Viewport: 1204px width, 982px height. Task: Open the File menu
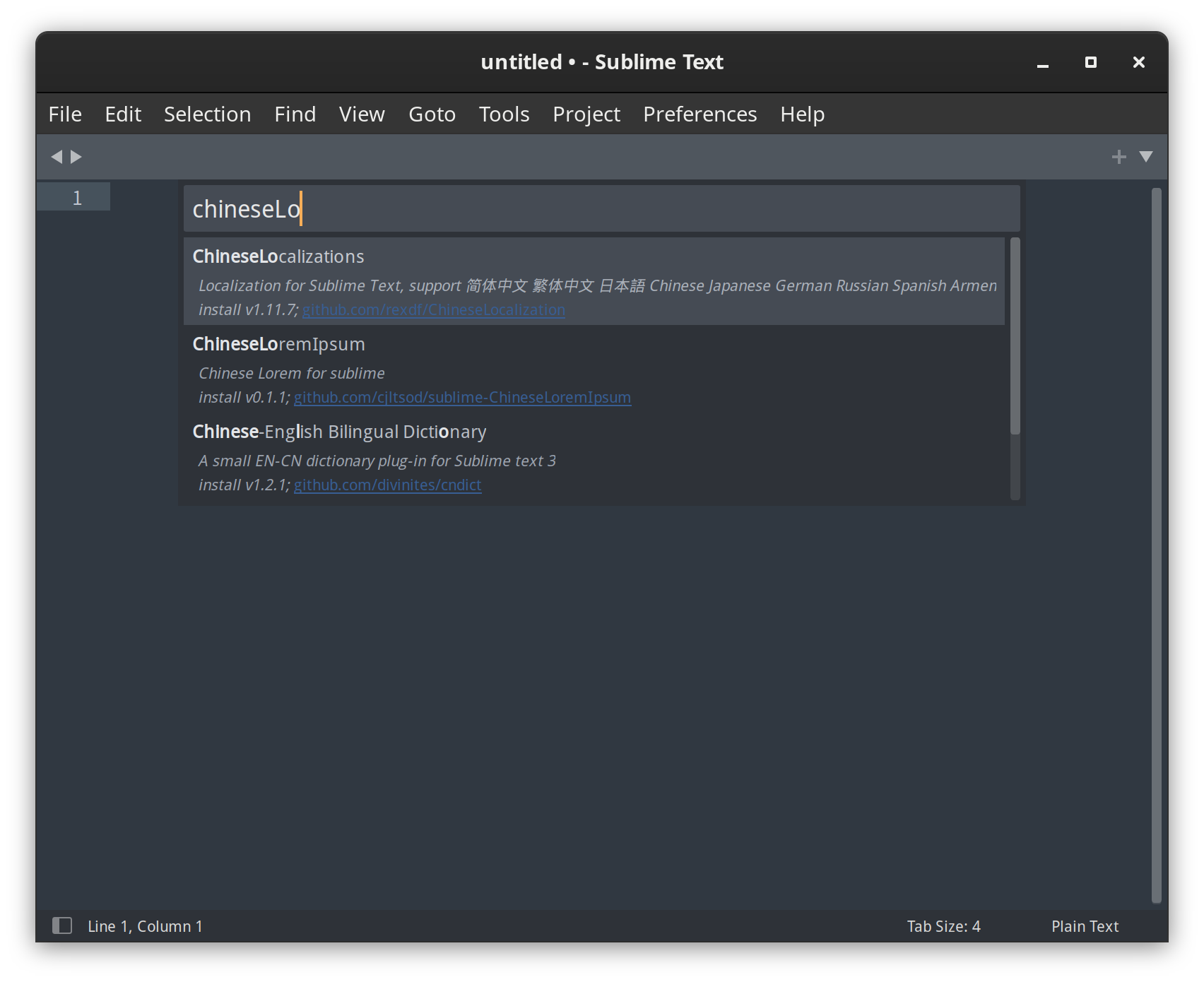pos(65,114)
